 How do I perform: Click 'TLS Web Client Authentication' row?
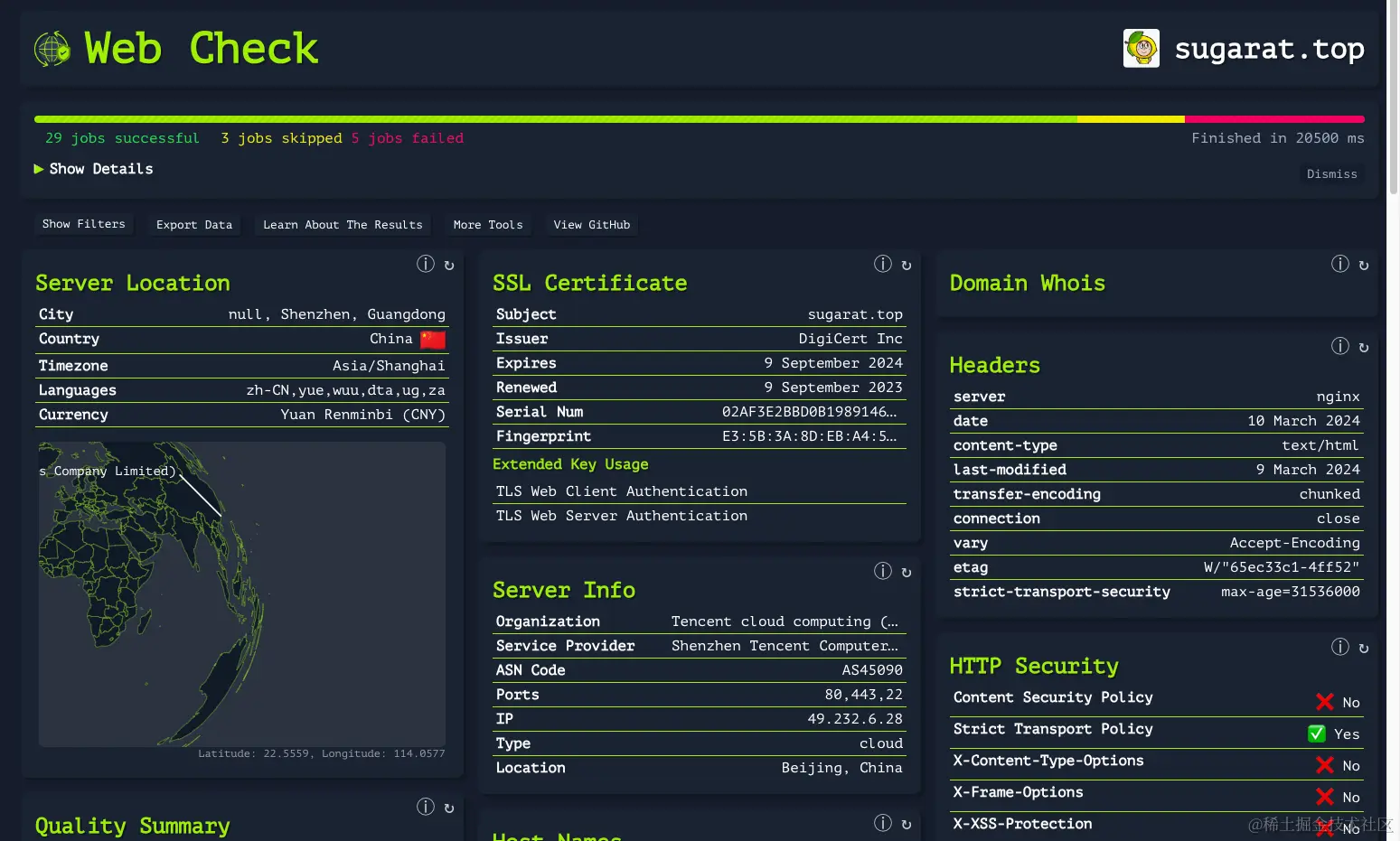[x=700, y=491]
